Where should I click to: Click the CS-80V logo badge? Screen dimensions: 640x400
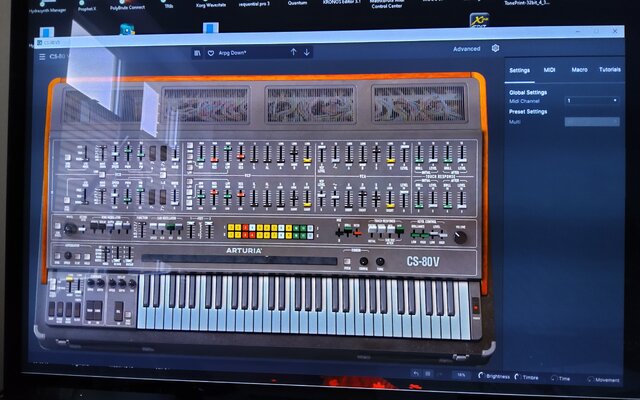[423, 261]
